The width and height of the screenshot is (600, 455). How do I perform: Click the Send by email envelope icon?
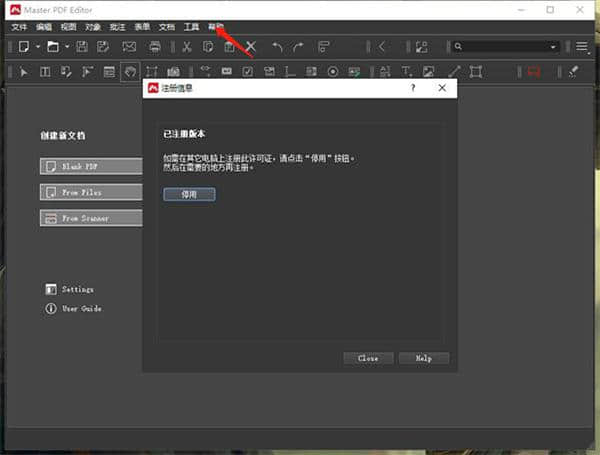[x=129, y=47]
